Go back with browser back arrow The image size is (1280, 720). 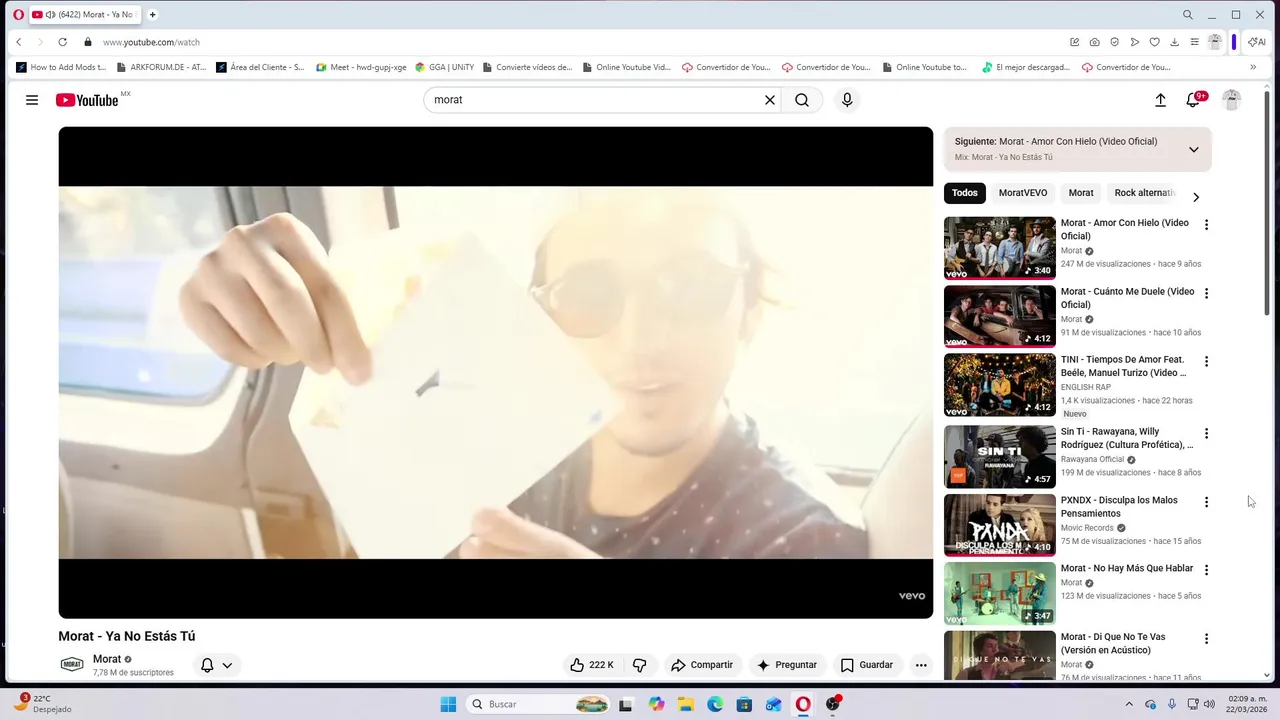(19, 42)
